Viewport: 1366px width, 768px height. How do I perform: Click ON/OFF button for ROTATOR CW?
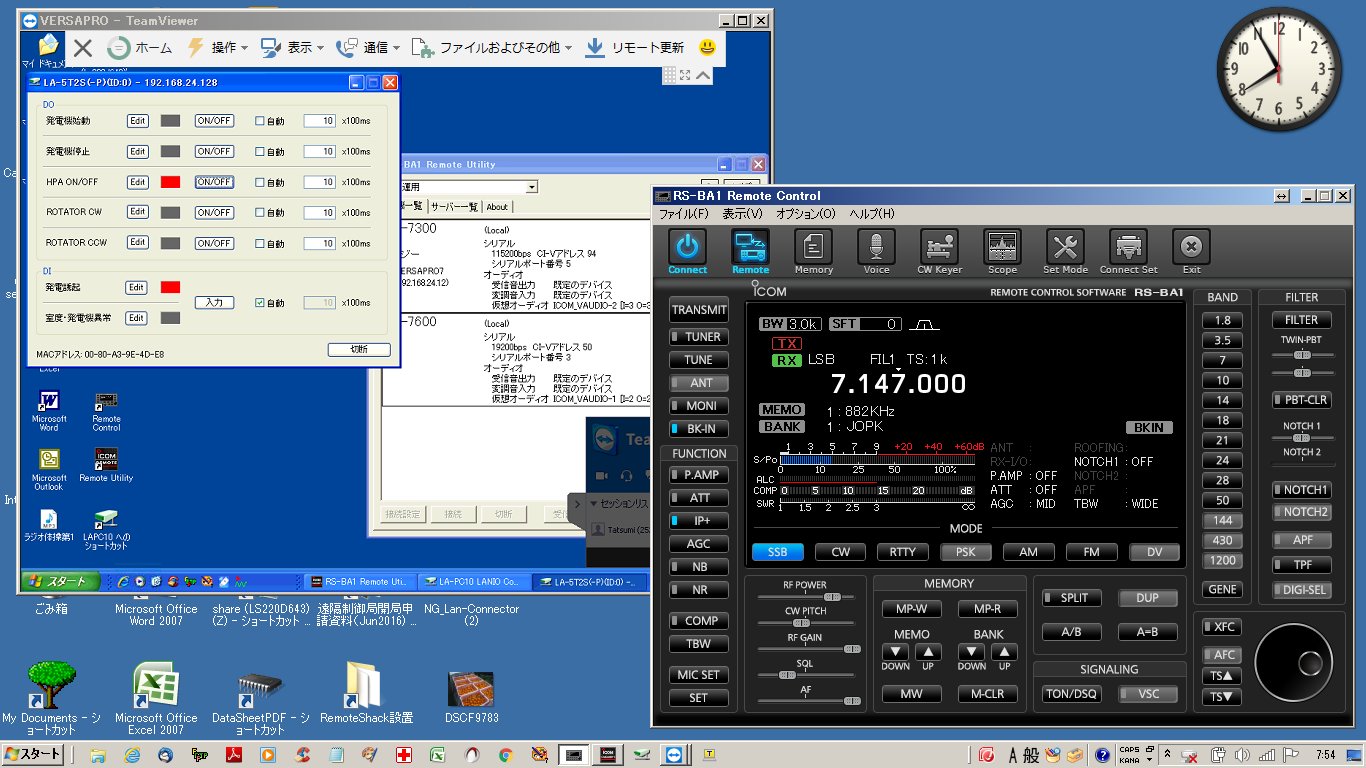pyautogui.click(x=214, y=213)
